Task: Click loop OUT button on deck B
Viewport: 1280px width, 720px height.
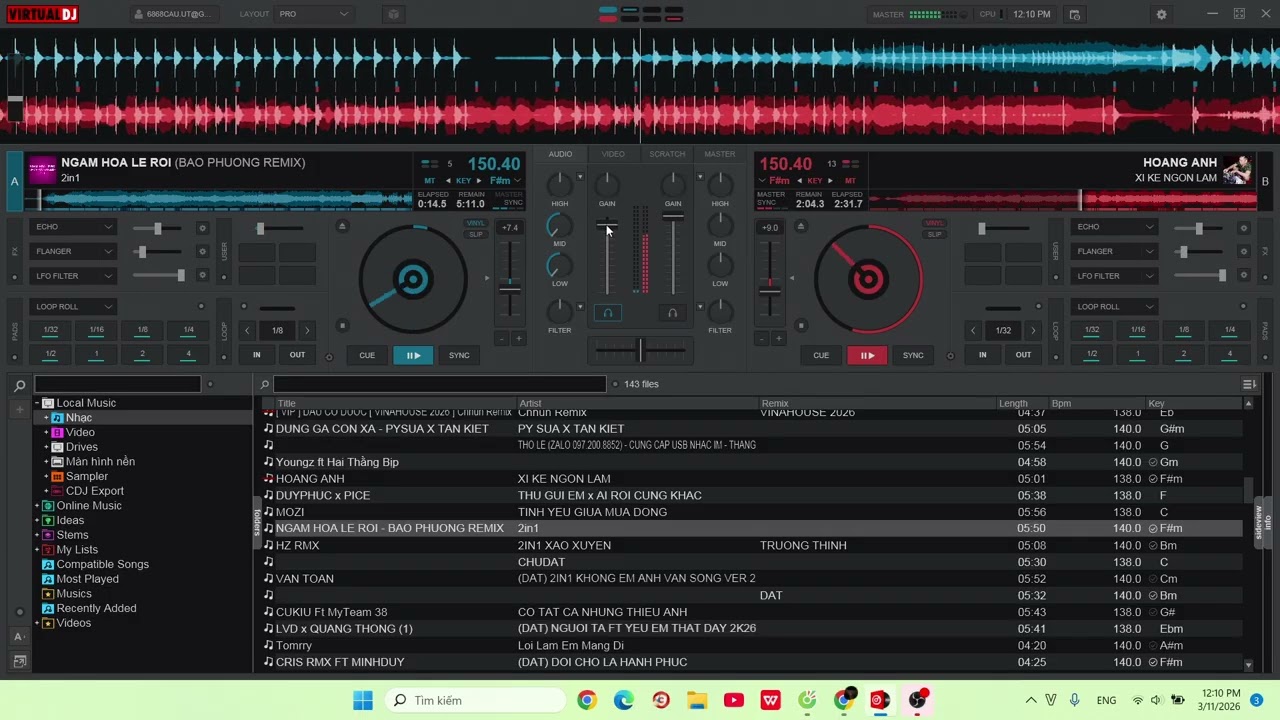Action: pyautogui.click(x=1023, y=355)
